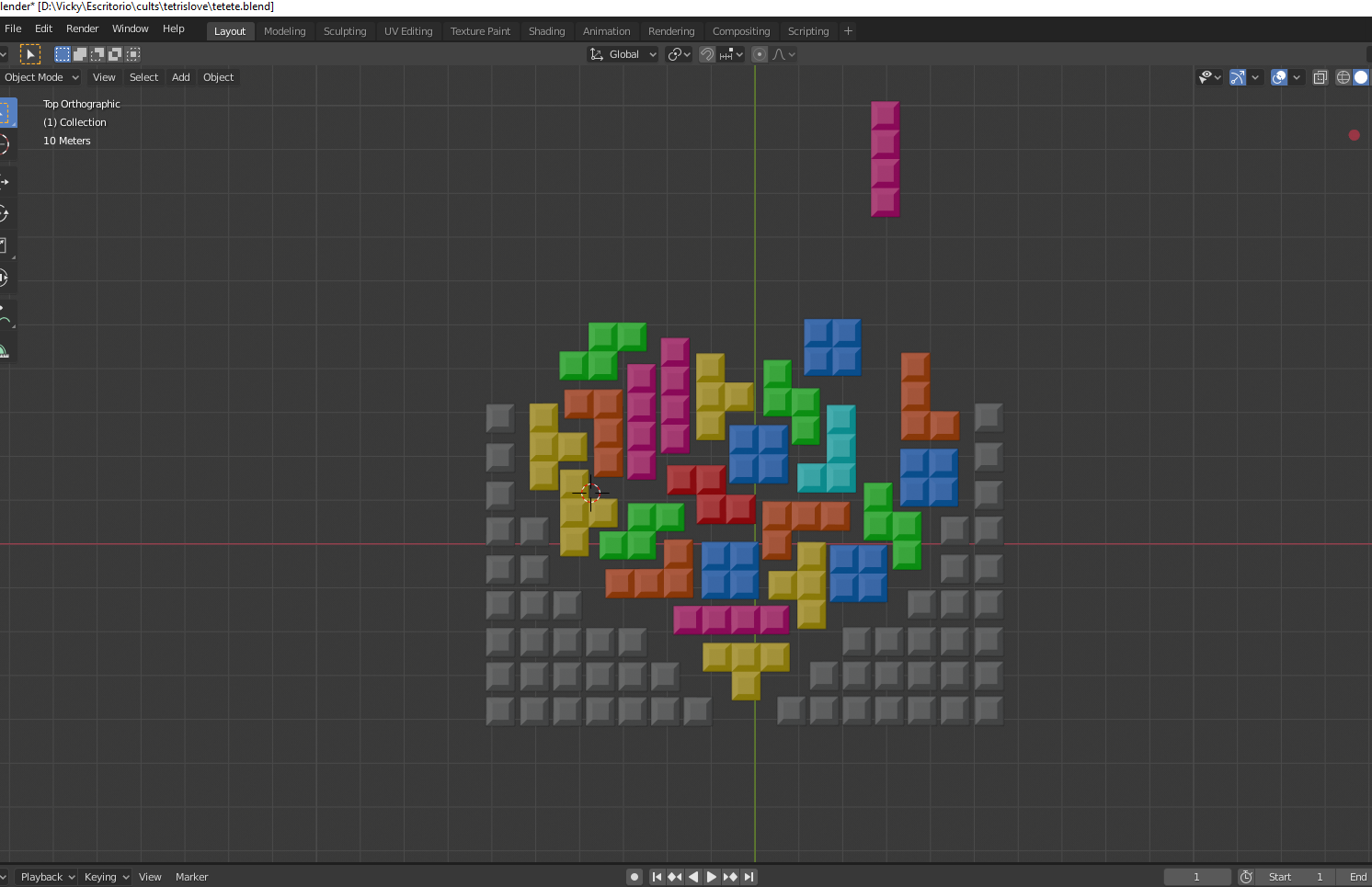Switch viewport to wireframe shading
1372x887 pixels.
[1343, 77]
